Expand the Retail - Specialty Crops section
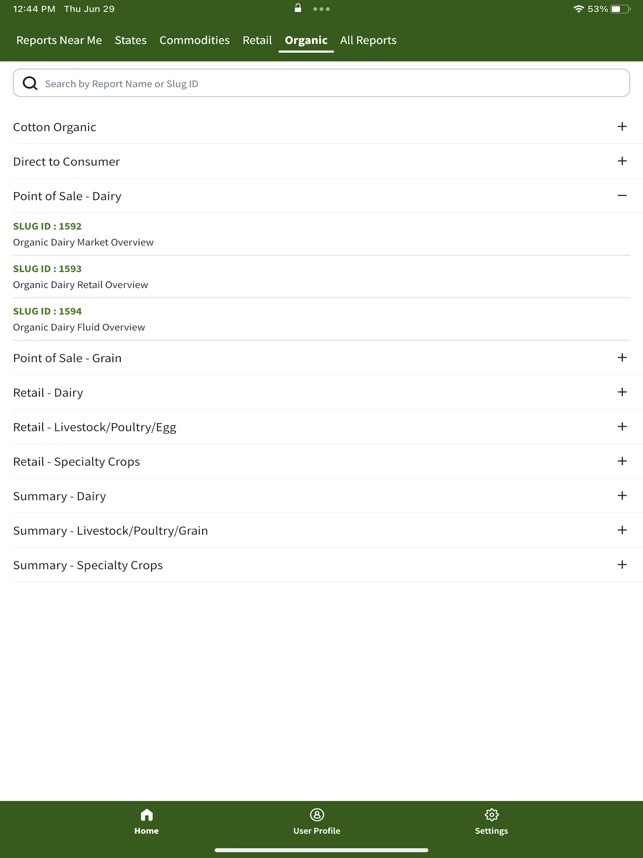 (x=622, y=461)
